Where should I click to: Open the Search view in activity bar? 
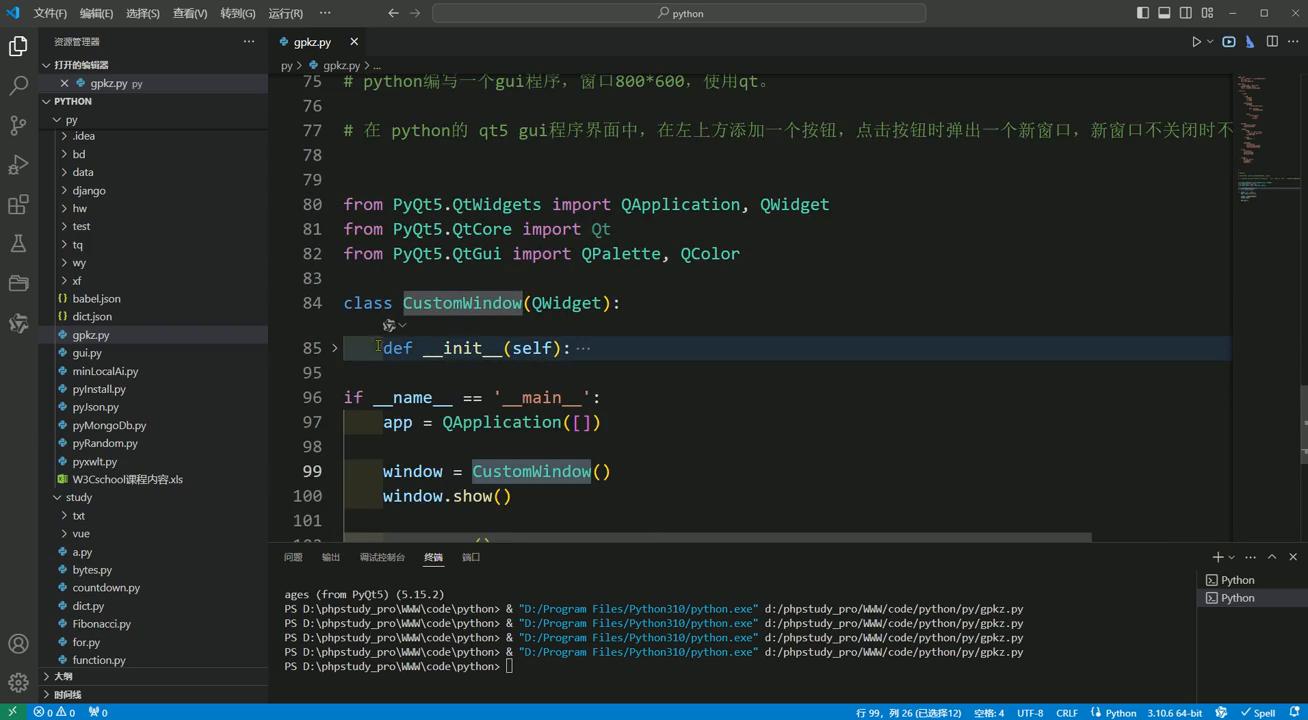point(18,86)
